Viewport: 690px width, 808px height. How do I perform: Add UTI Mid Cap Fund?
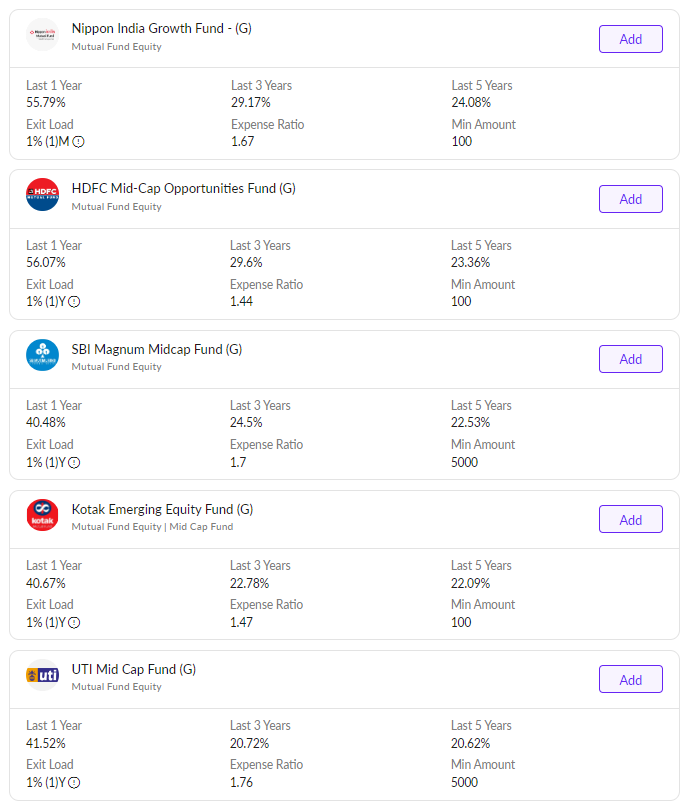pos(630,679)
